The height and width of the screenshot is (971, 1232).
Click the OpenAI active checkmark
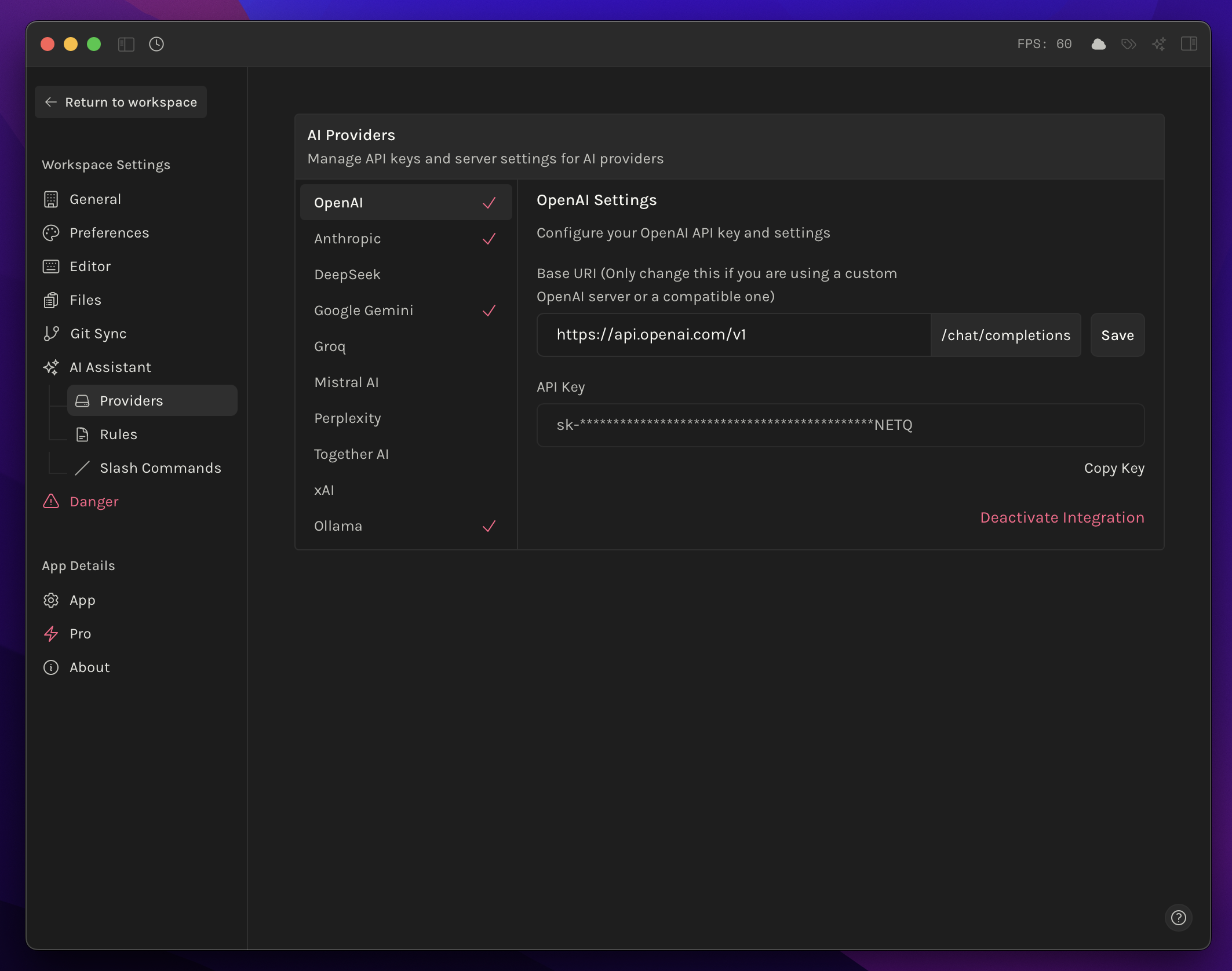pyautogui.click(x=489, y=203)
